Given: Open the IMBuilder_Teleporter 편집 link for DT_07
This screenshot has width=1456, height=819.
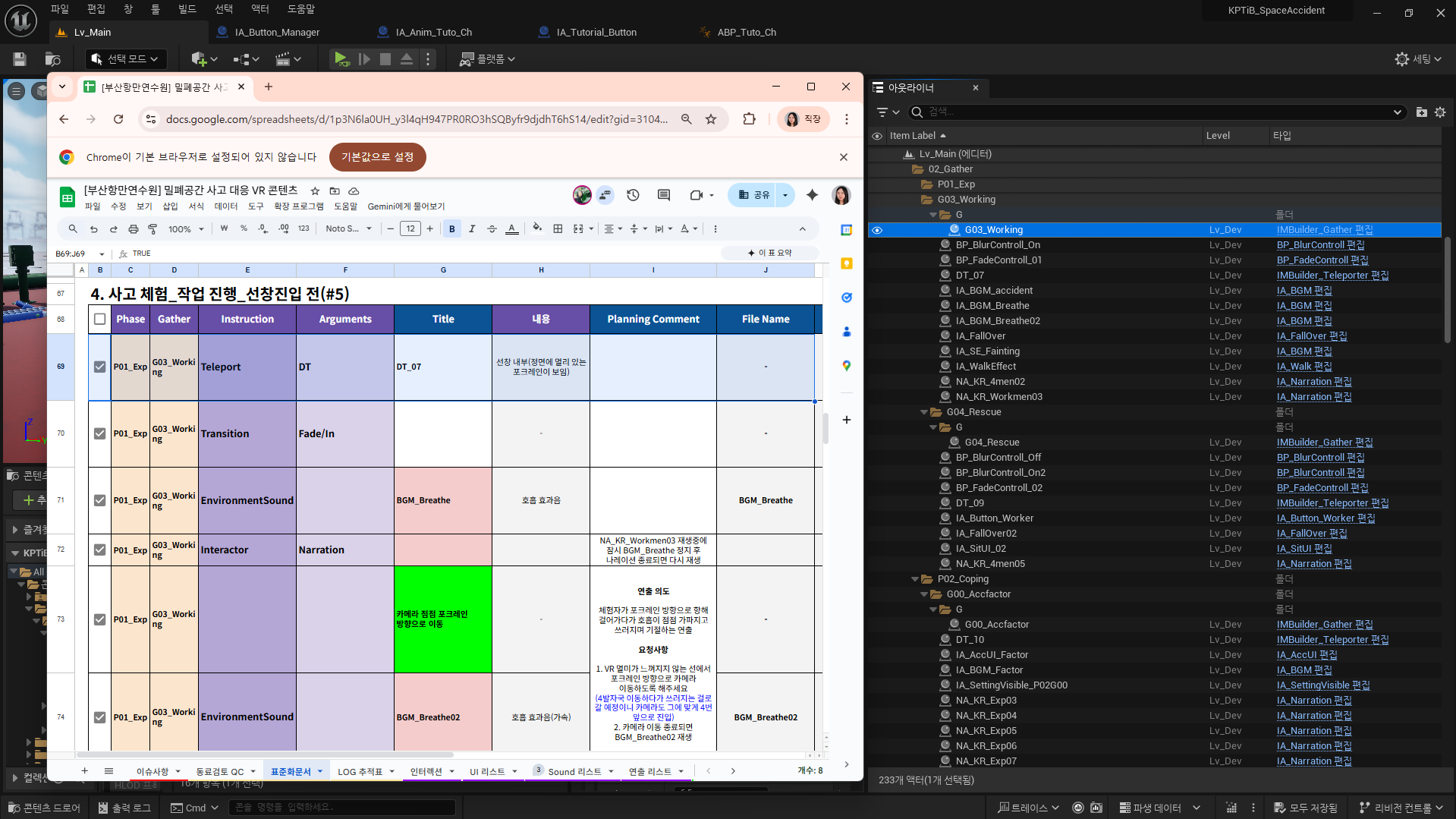Looking at the screenshot, I should [1332, 276].
